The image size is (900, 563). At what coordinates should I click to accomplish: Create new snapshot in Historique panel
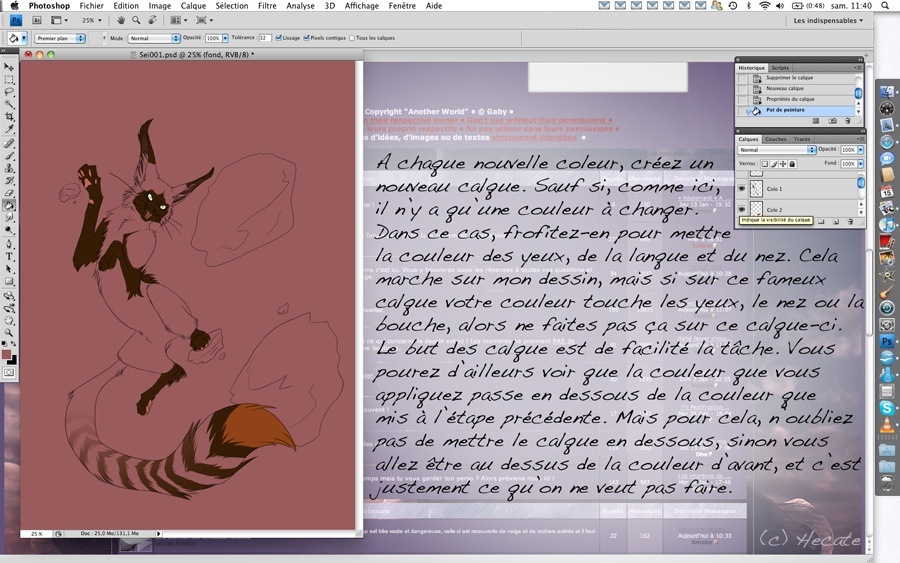click(x=832, y=121)
